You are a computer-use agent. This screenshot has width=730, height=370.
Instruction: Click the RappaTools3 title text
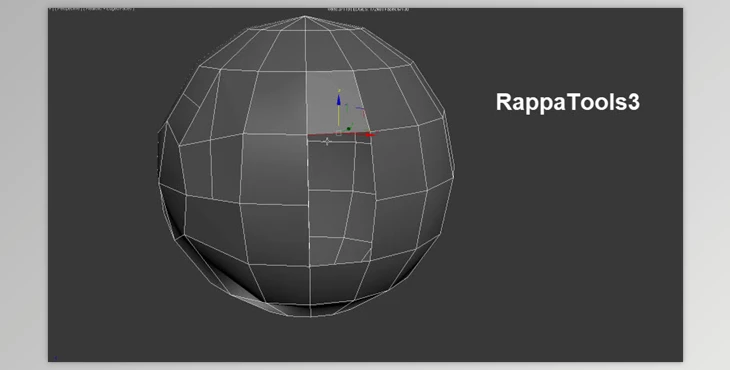click(x=568, y=102)
